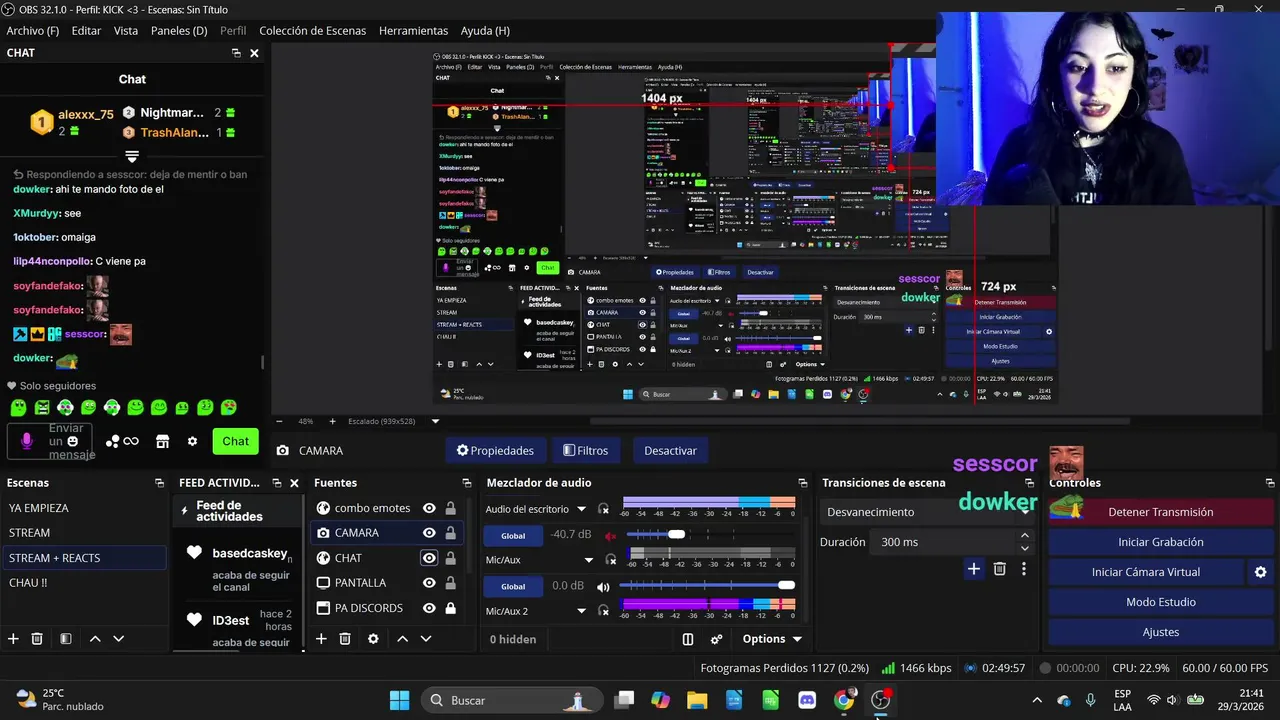Screen dimensions: 1280x720
Task: Add a scene transition with plus button
Action: click(974, 569)
